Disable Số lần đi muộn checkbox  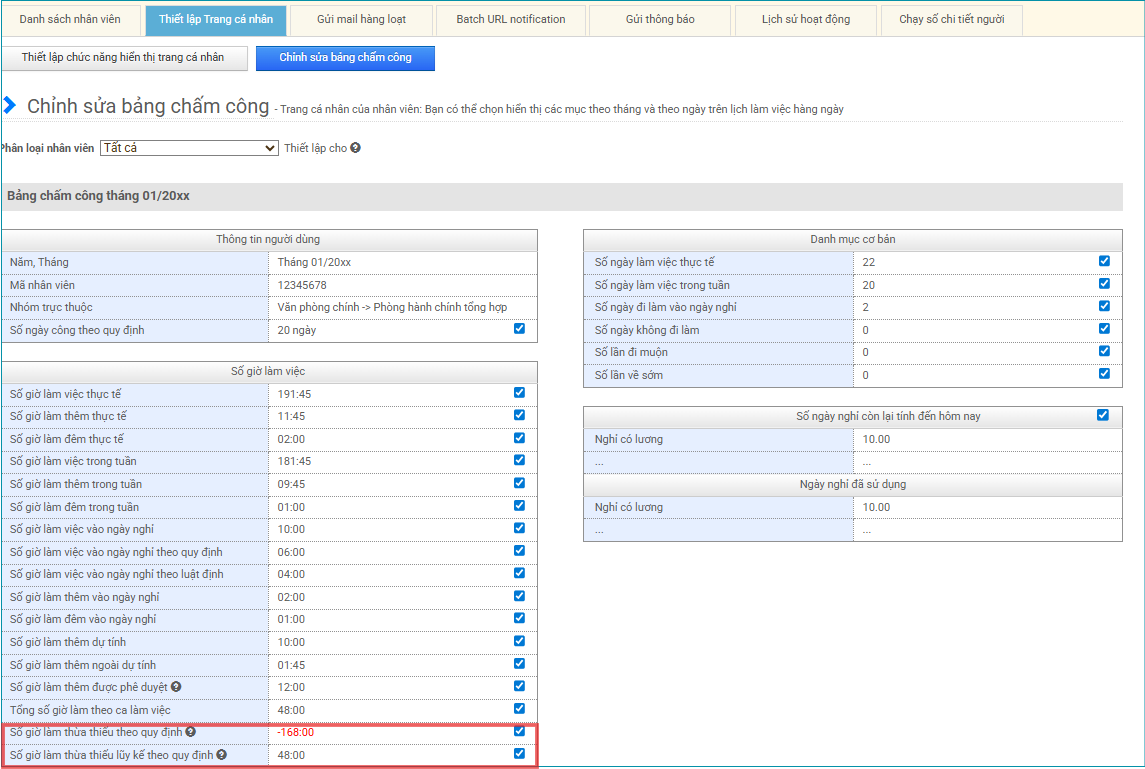pos(1104,351)
